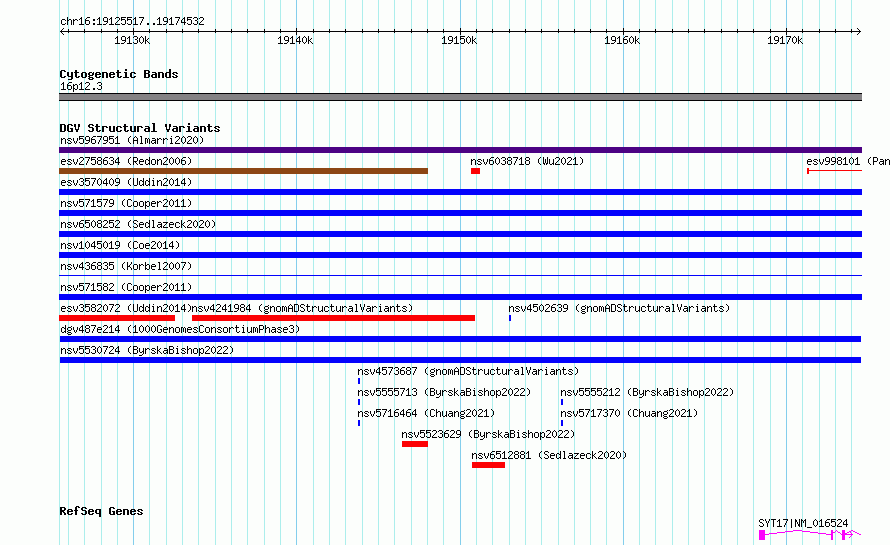Image resolution: width=890 pixels, height=545 pixels.
Task: Click the SYT17|NM_016524 gene label
Action: (803, 523)
